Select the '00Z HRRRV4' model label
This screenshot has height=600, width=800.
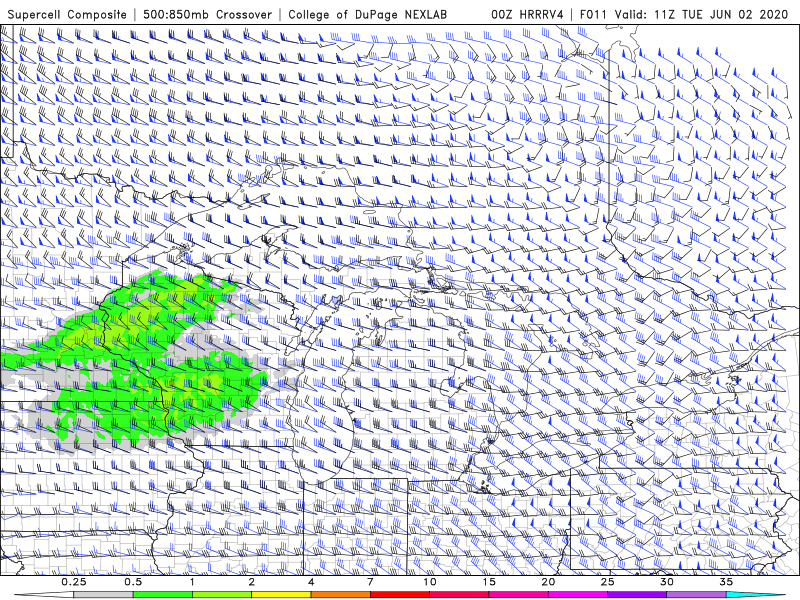[527, 15]
